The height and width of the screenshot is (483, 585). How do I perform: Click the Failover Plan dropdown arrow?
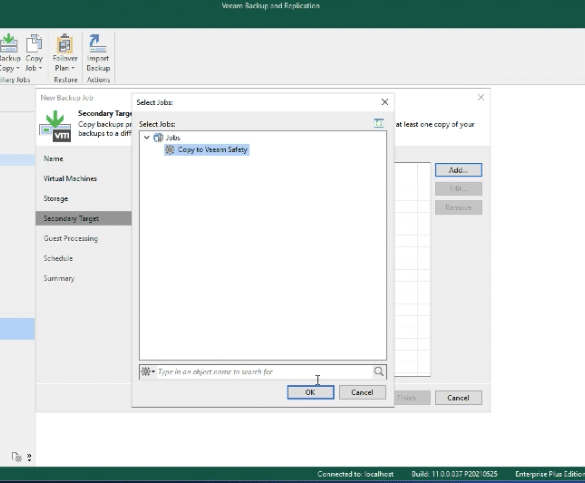coord(73,68)
